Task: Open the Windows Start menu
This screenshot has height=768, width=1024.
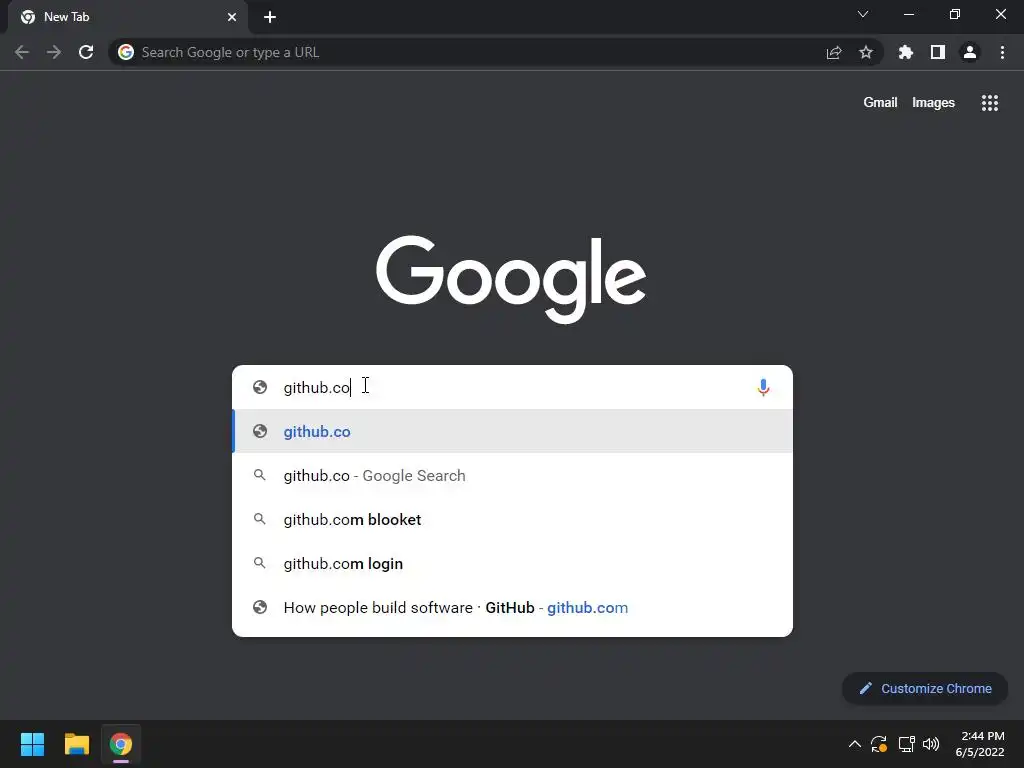Action: 32,744
